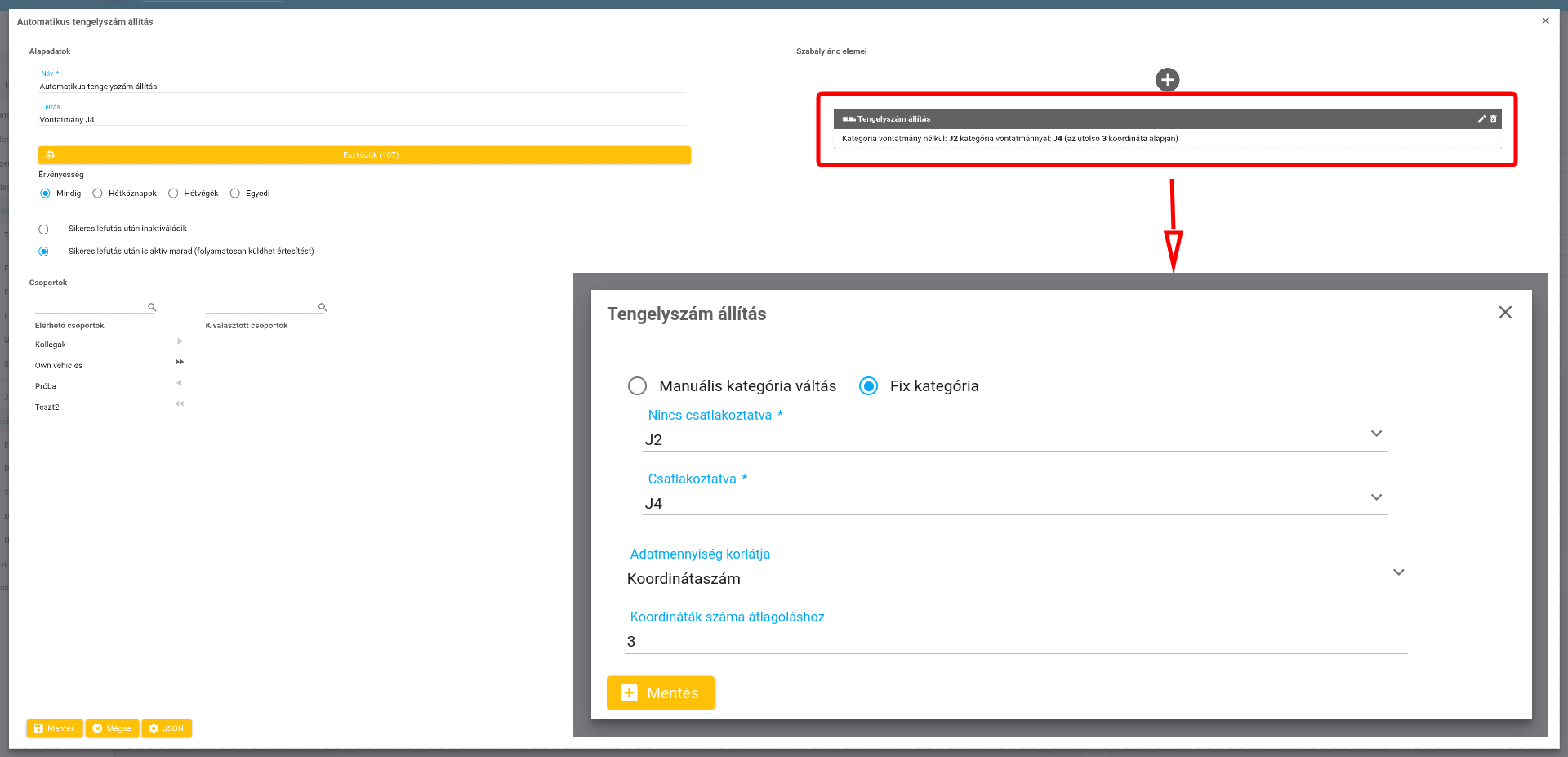Click the yellow Mentés button in dialog
This screenshot has width=1568, height=757.
click(660, 692)
